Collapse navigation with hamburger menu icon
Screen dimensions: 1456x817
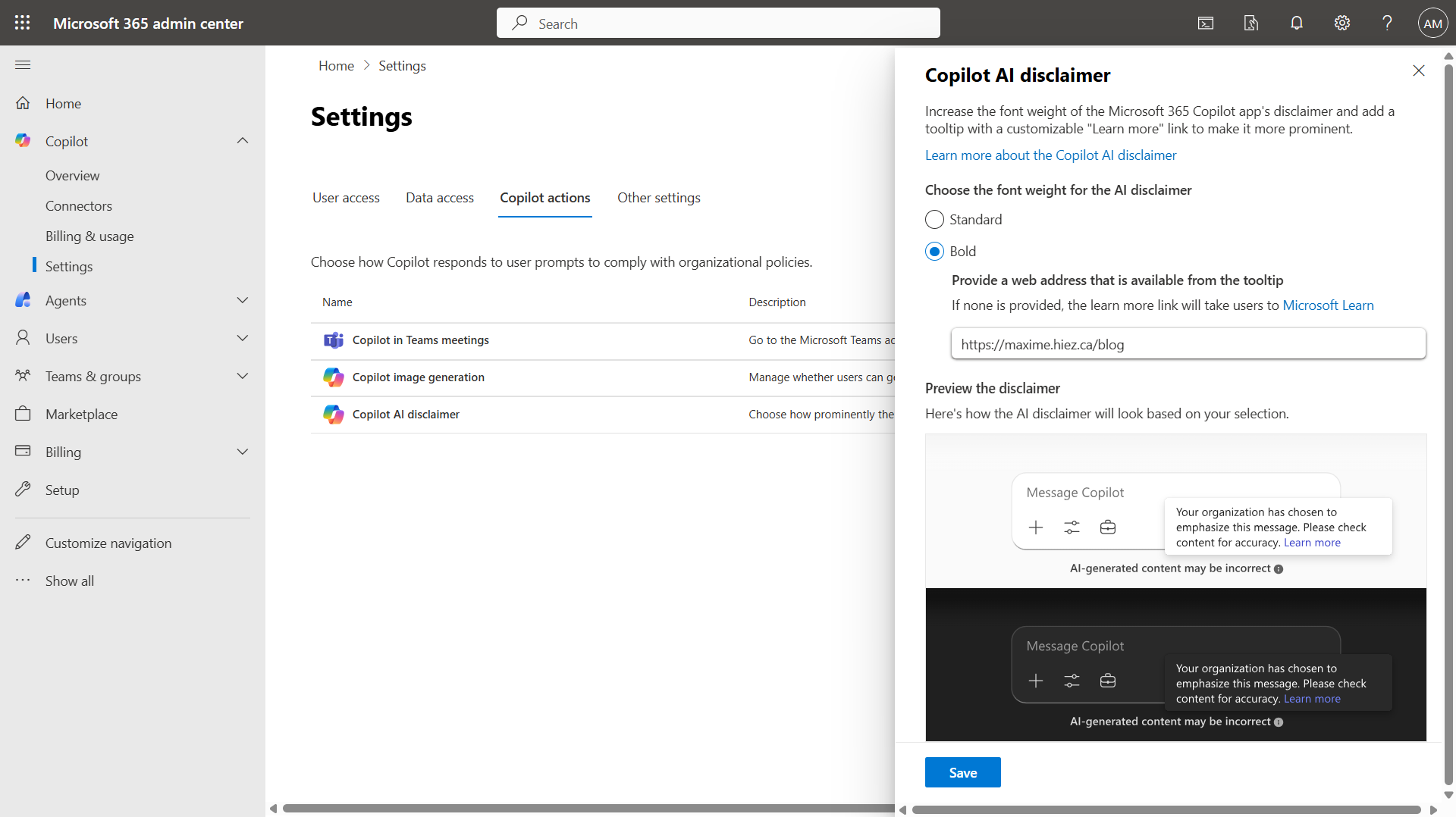(23, 65)
